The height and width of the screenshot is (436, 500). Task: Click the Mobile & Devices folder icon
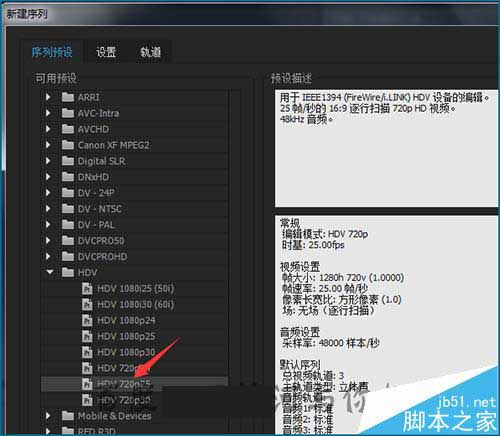tap(68, 416)
